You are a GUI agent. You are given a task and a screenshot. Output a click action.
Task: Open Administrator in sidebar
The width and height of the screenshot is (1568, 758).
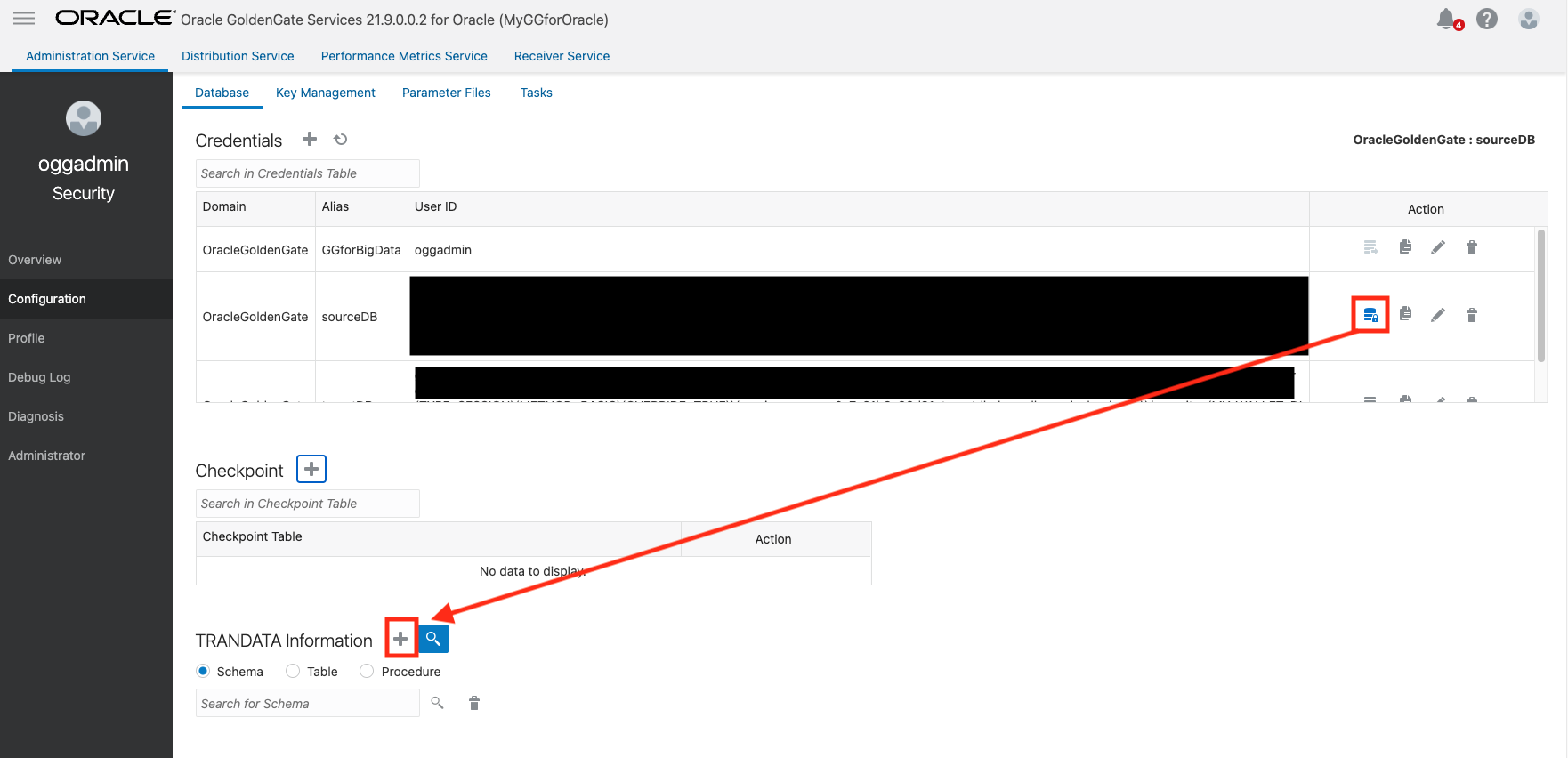86,456
